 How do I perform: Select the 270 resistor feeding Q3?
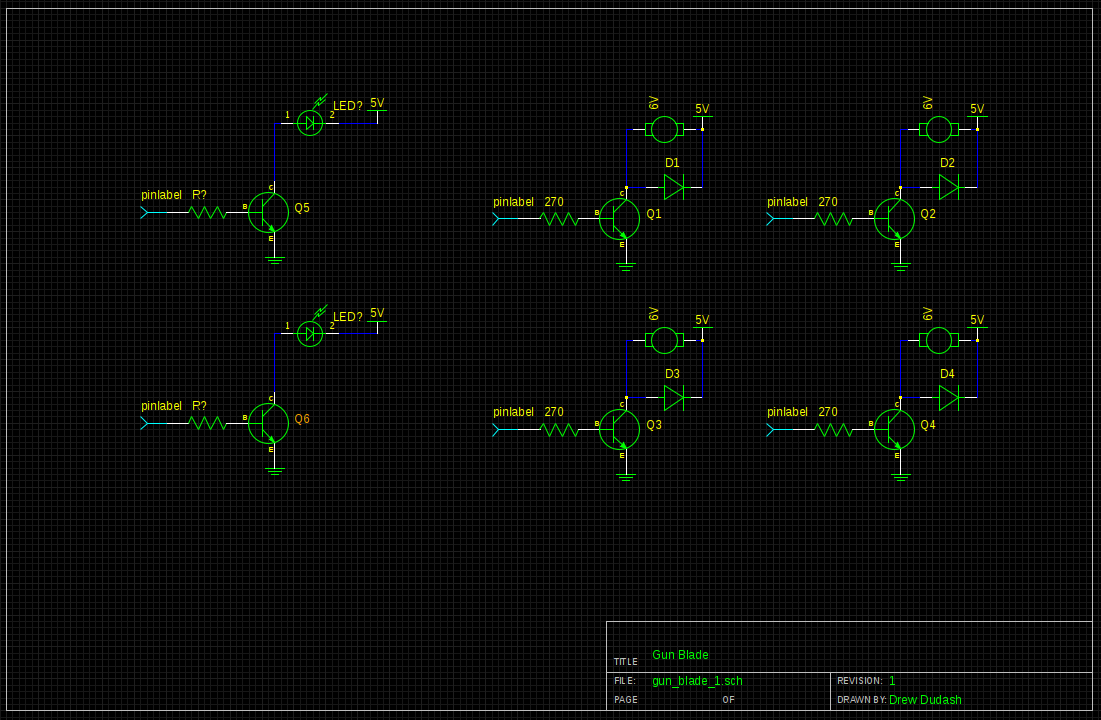(560, 429)
